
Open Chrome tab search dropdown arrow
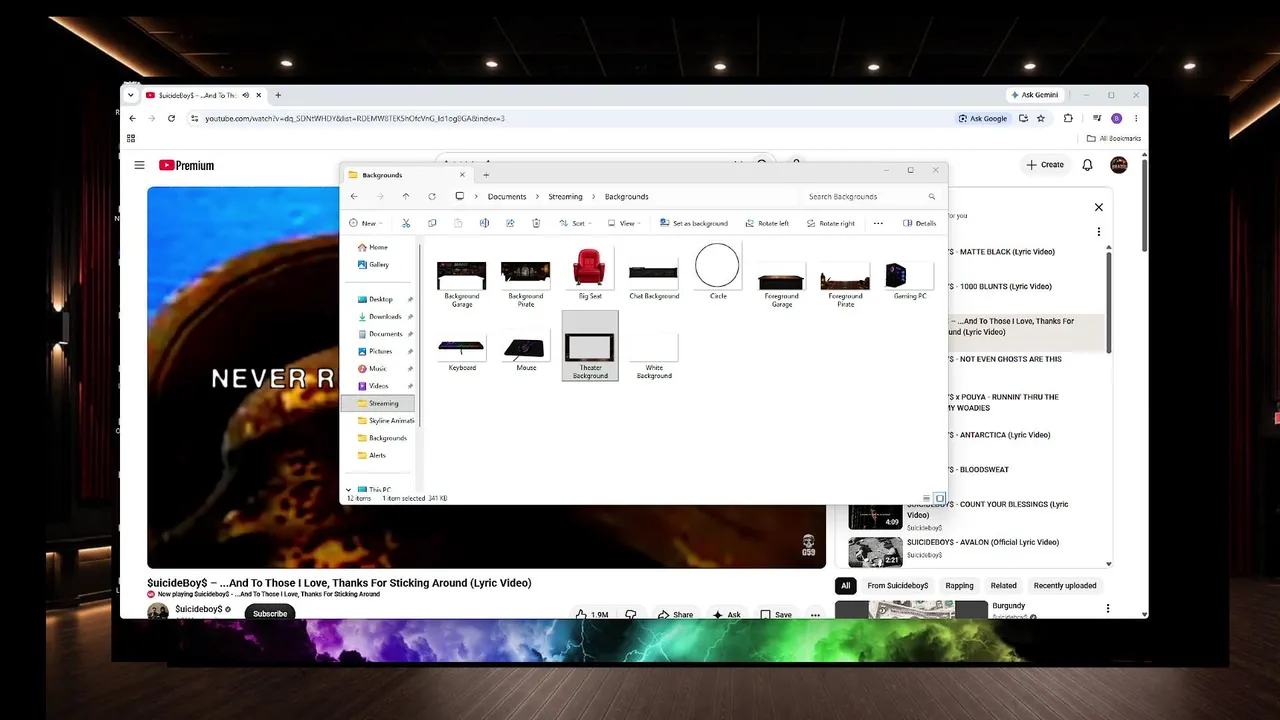(130, 95)
